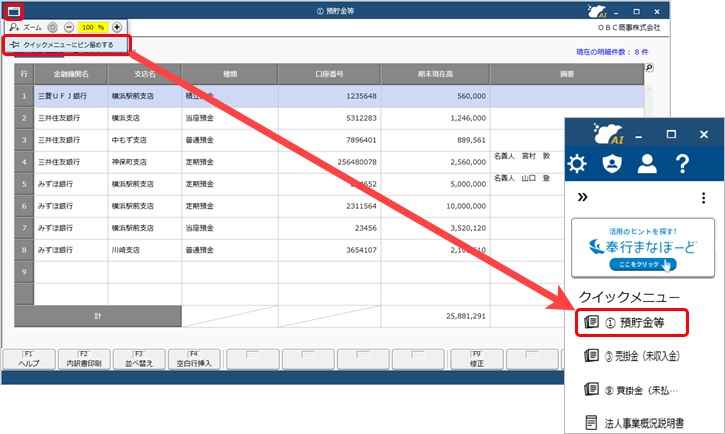This screenshot has height=434, width=725.
Task: Click the 金融機関名 column header
Action: (71, 74)
